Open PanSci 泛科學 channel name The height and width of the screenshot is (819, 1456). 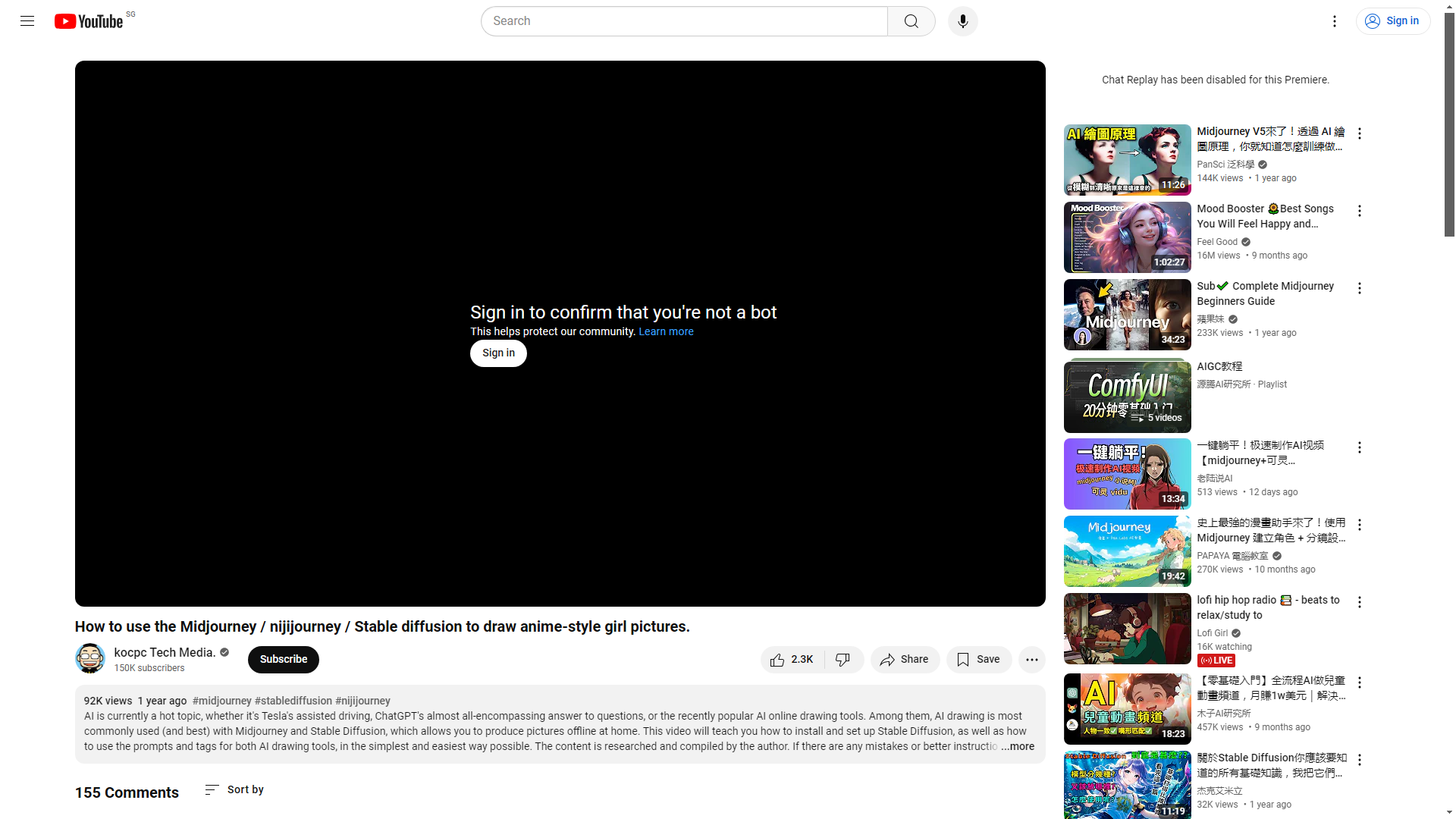1225,165
